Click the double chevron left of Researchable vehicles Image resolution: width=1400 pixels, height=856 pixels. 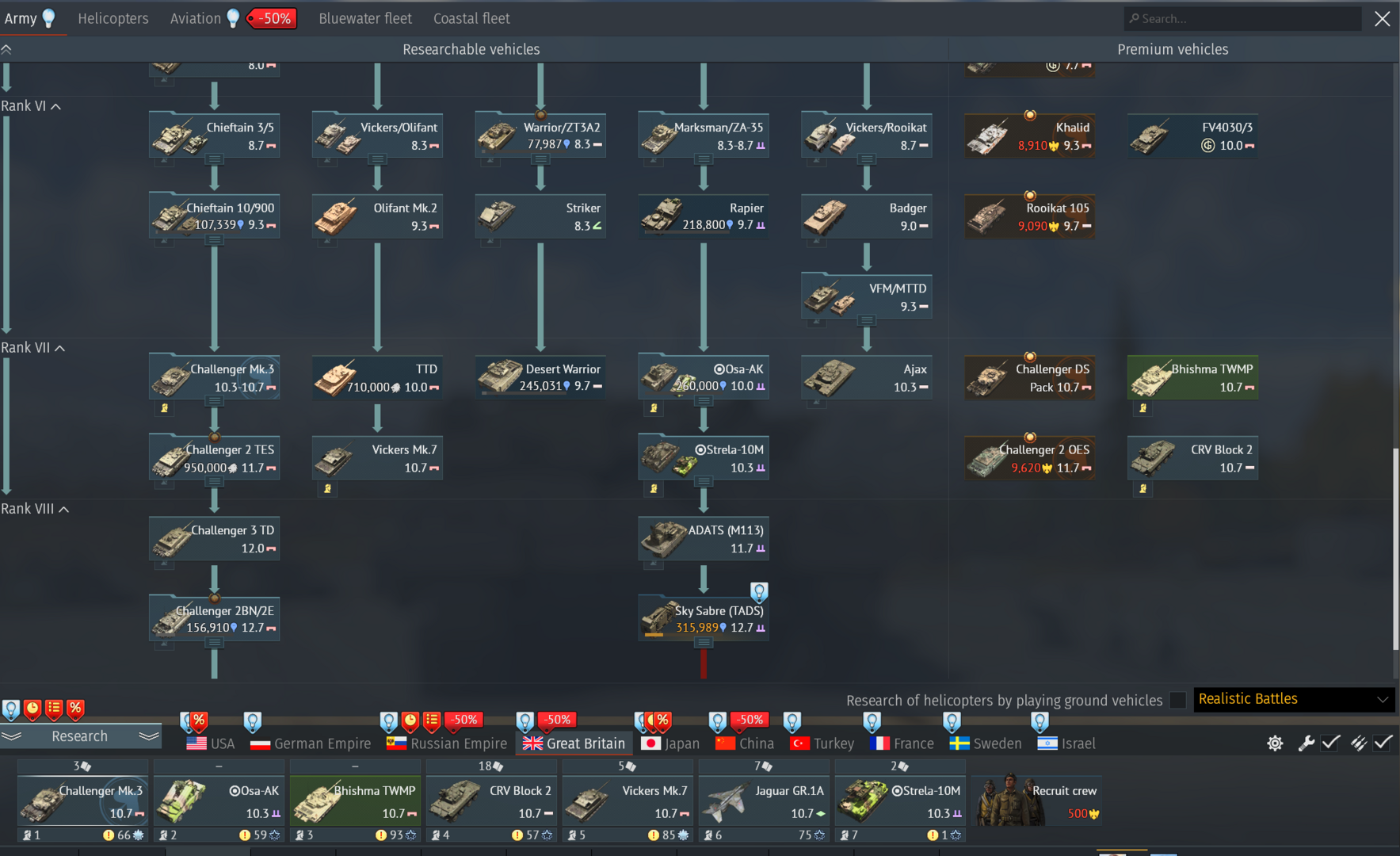6,49
